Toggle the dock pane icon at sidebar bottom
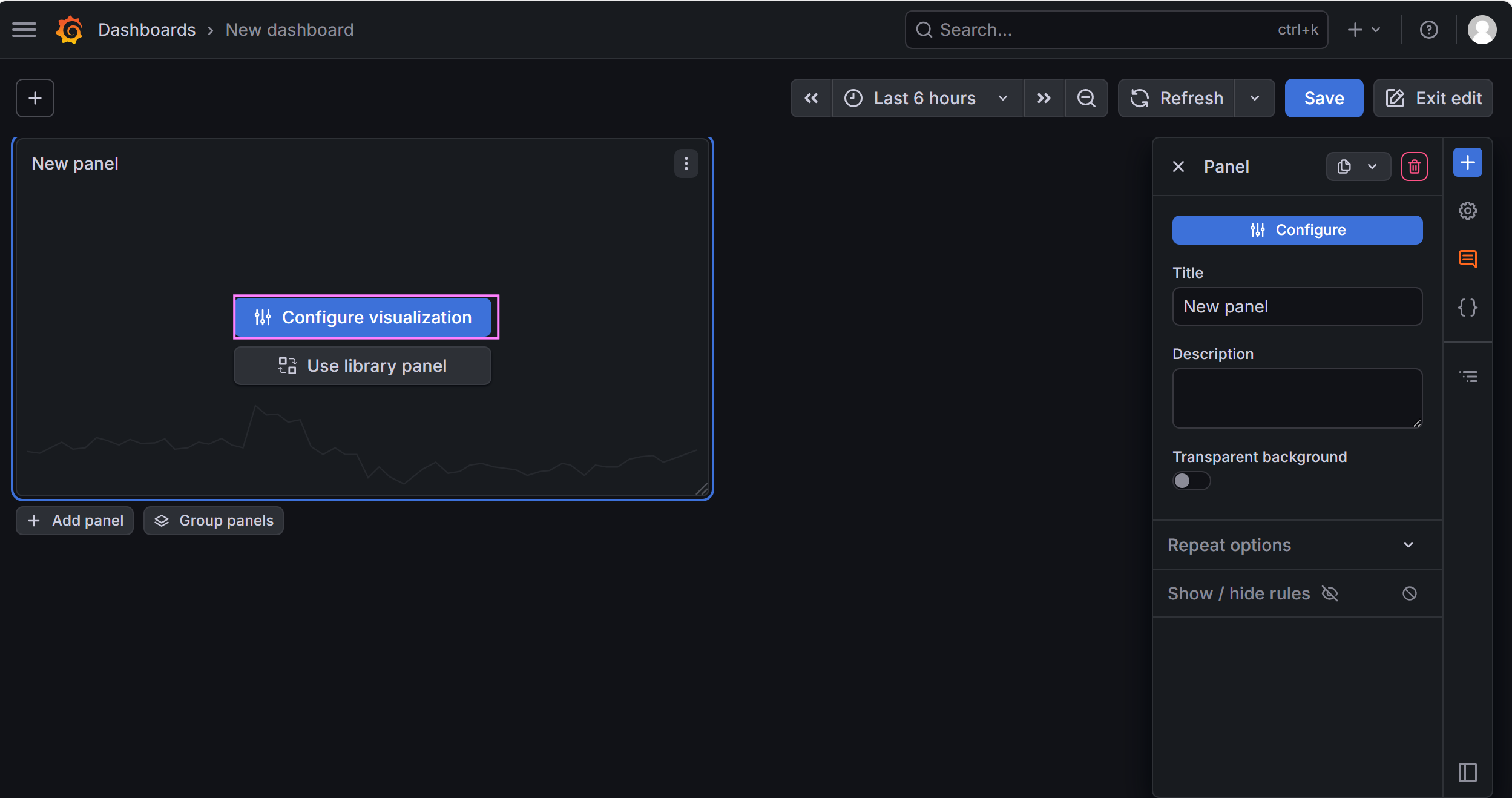The height and width of the screenshot is (798, 1512). [x=1467, y=773]
